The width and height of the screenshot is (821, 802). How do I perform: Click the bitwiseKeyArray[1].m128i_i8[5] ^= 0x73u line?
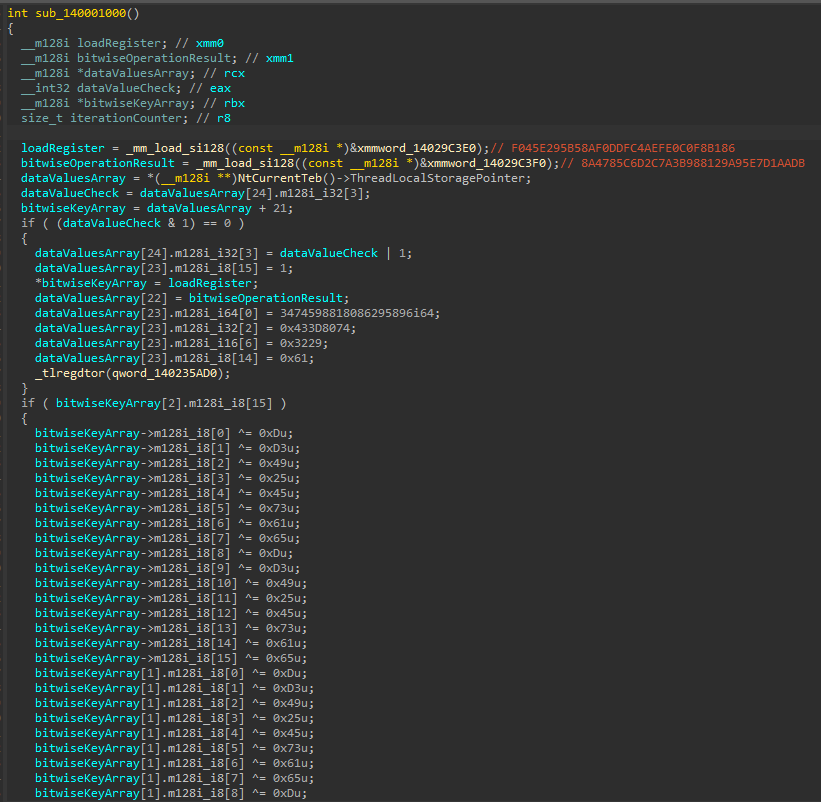pyautogui.click(x=174, y=749)
